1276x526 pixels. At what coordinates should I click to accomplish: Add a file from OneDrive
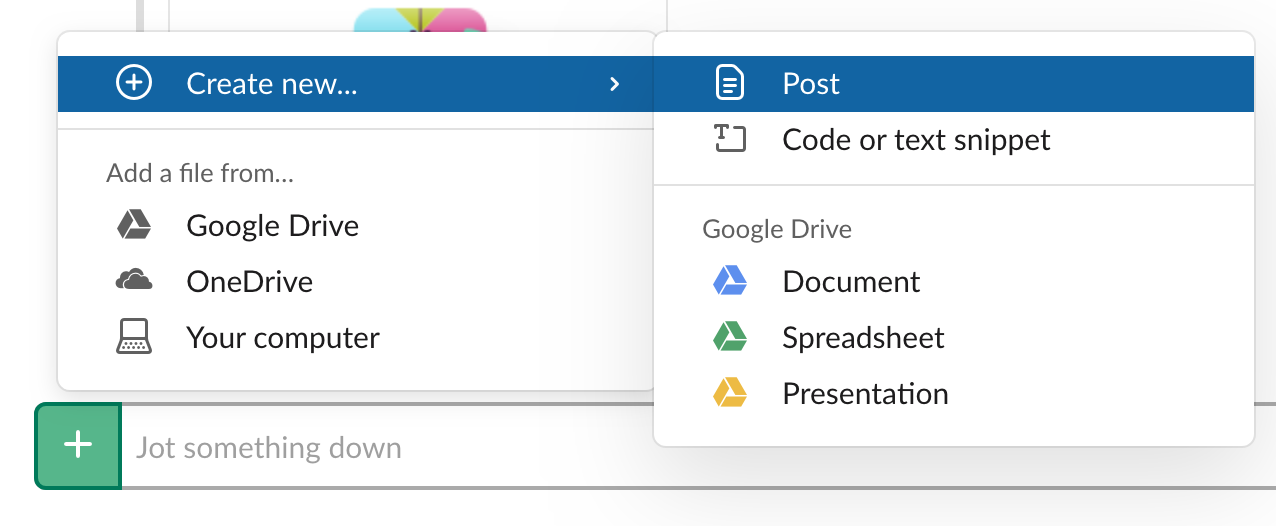pyautogui.click(x=249, y=281)
